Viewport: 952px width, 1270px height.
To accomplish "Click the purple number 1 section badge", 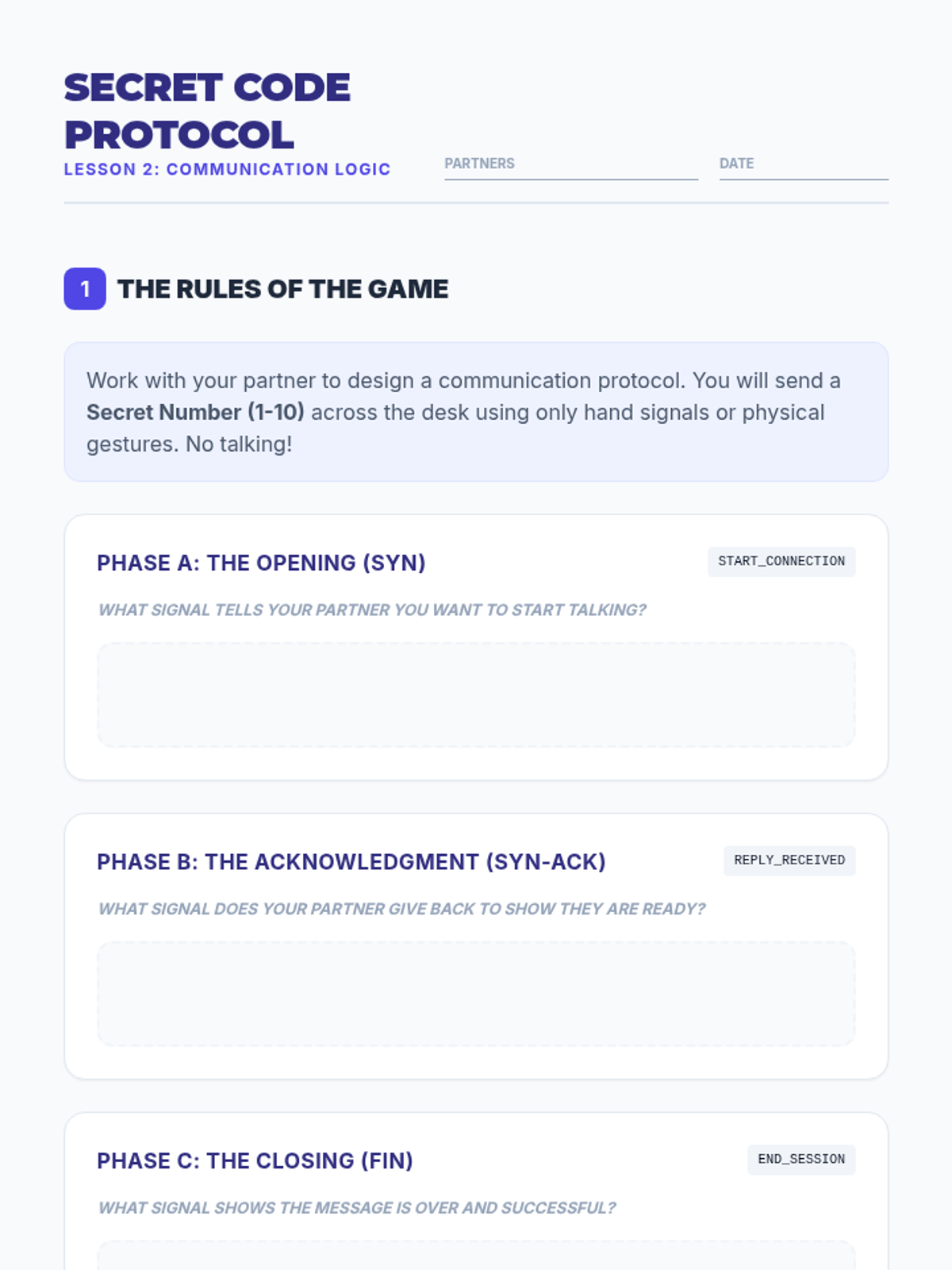I will pyautogui.click(x=85, y=289).
